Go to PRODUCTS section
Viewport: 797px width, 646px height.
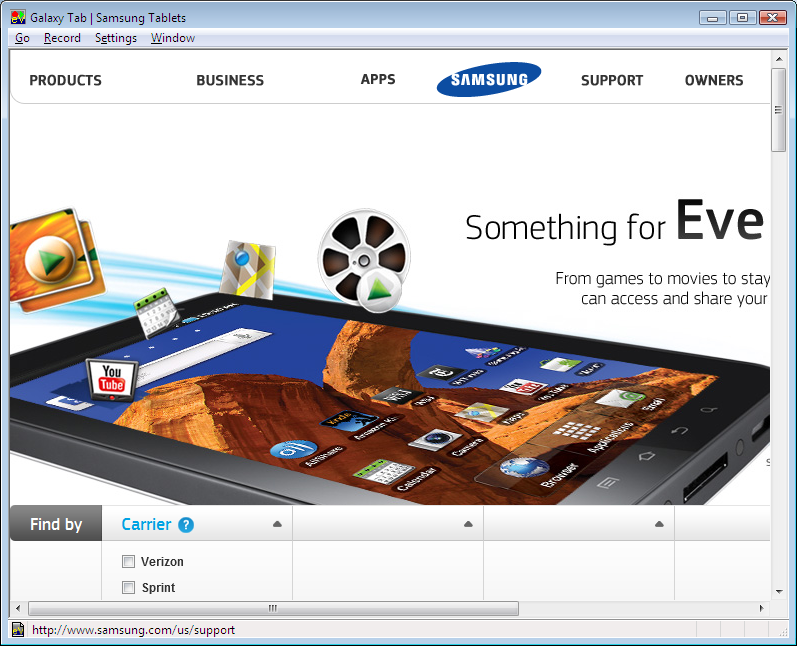[66, 80]
